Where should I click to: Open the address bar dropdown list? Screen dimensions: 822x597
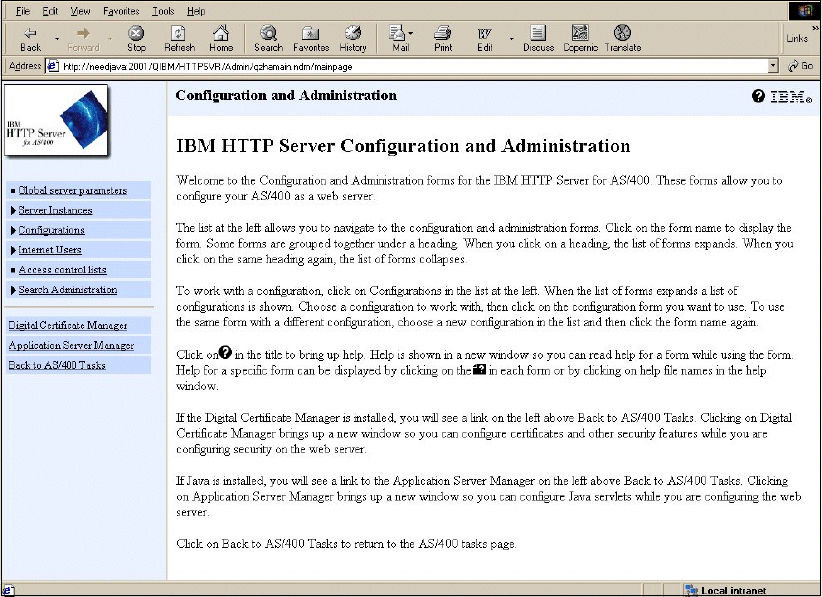pos(773,66)
